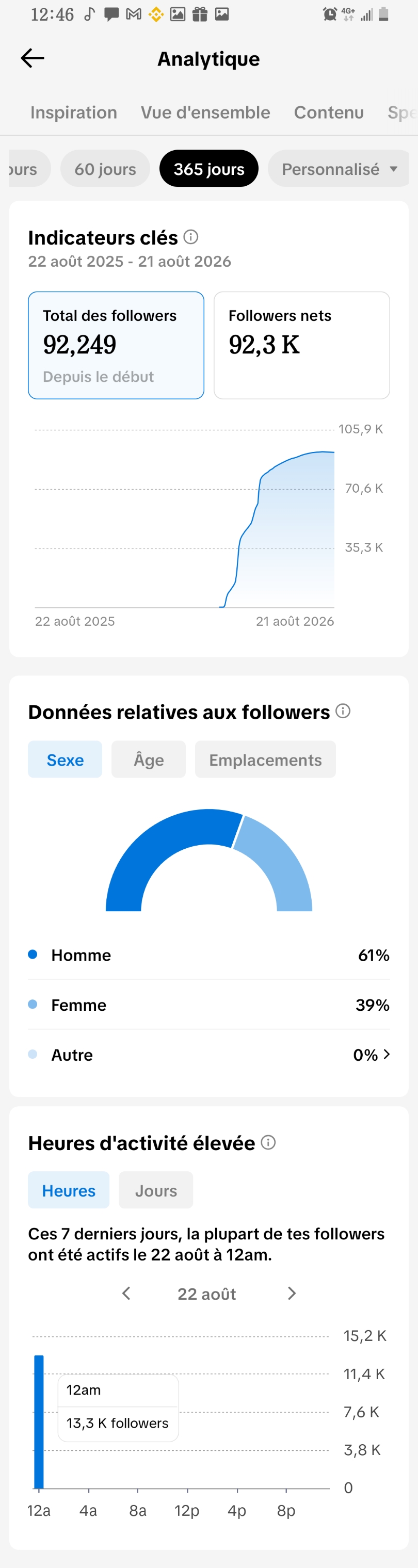Show follower Emplacements breakdown
This screenshot has height=1568, width=418.
point(265,759)
